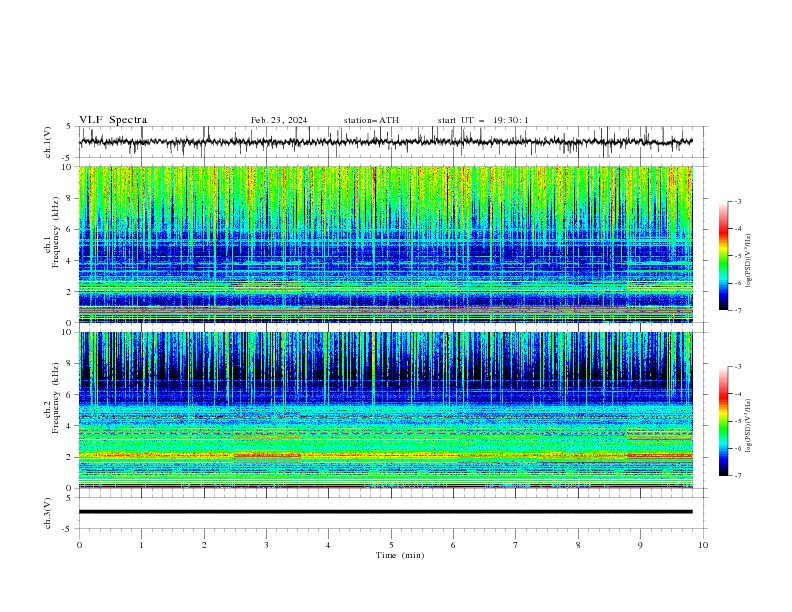
Task: Click the "10" kHz tick on ch.2 frequency axis
Action: tap(68, 332)
